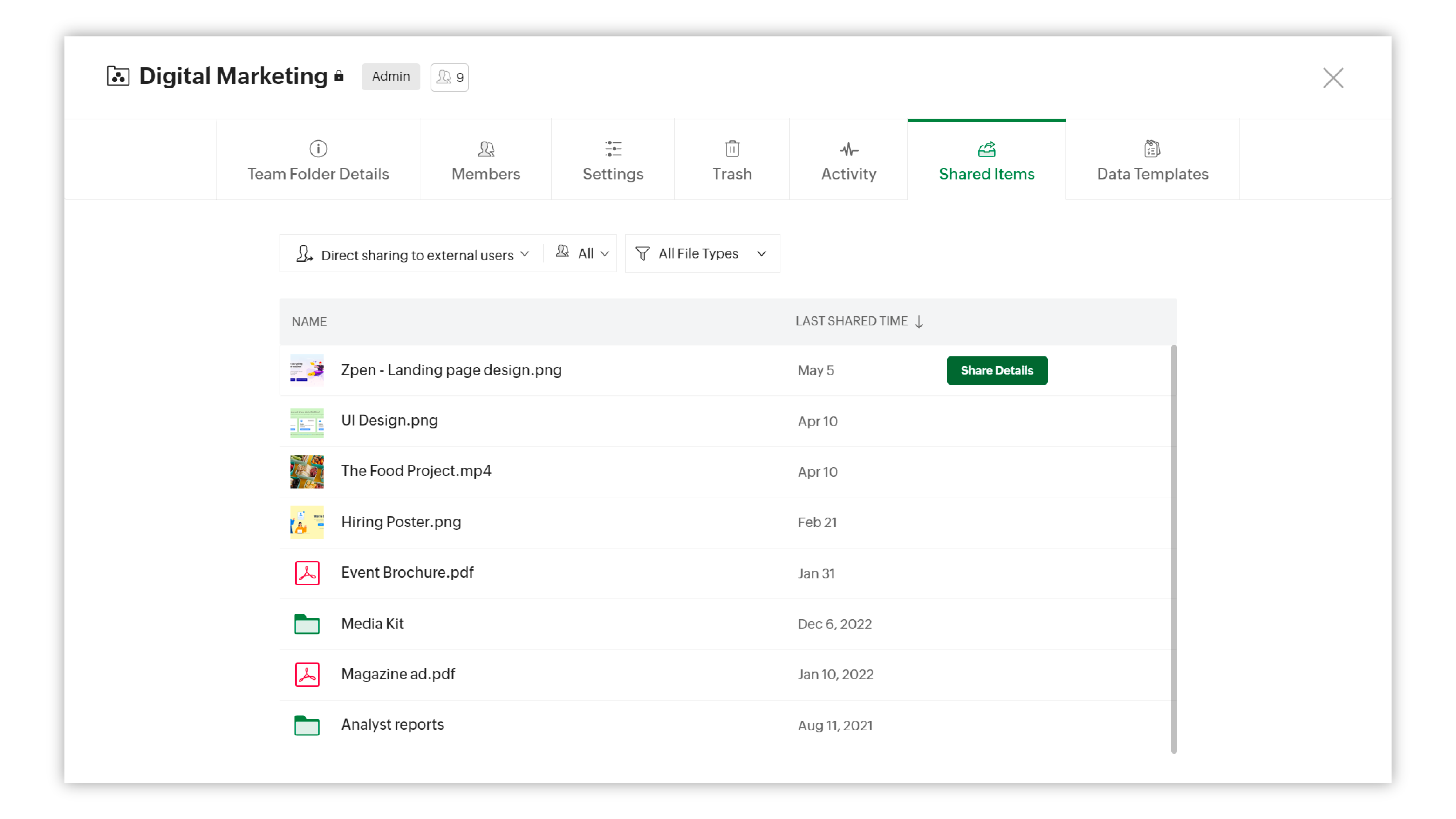Viewport: 1456px width, 819px height.
Task: Close the Digital Marketing dialog
Action: point(1333,78)
